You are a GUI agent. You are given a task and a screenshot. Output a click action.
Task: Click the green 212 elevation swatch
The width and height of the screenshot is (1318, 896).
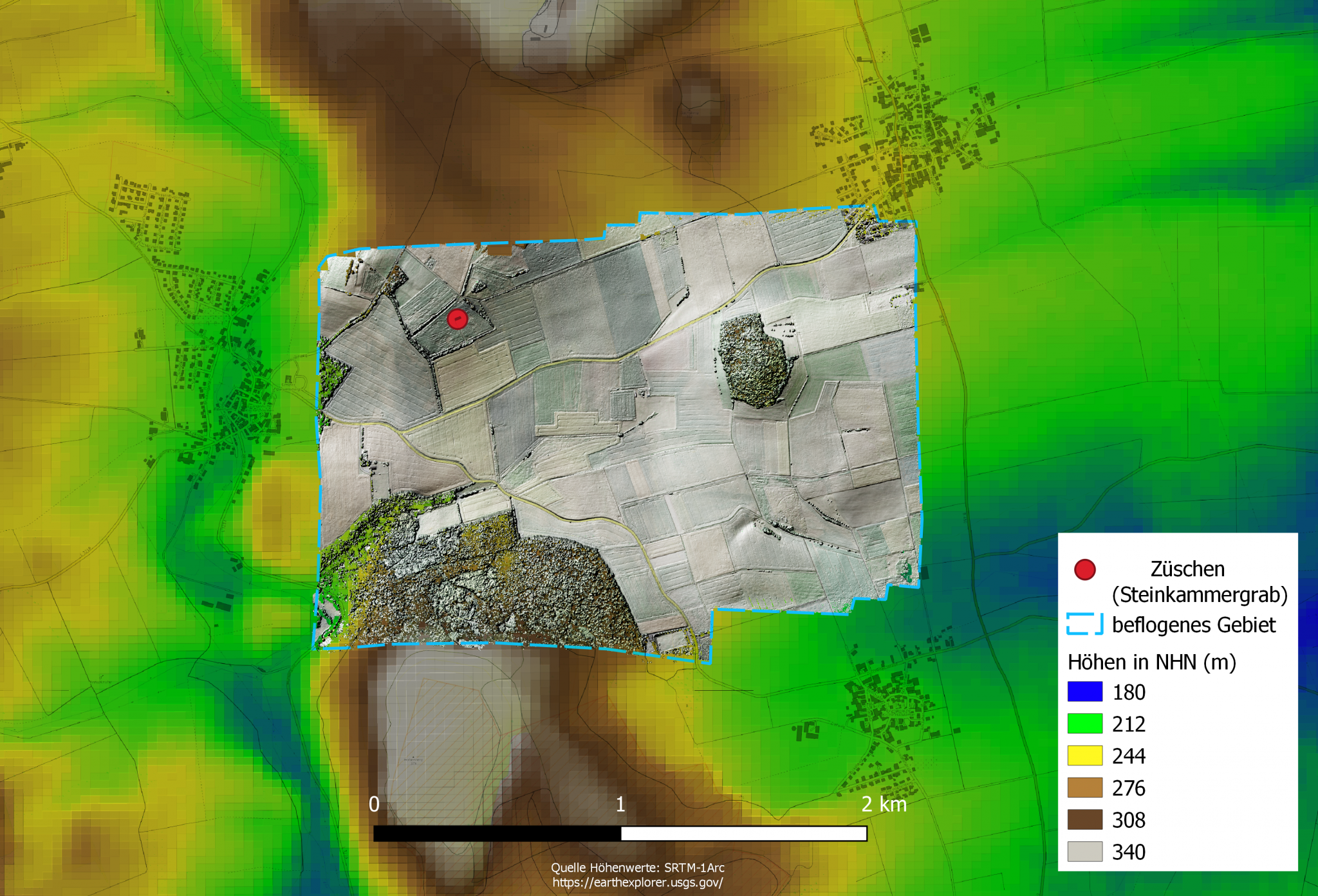point(1085,724)
